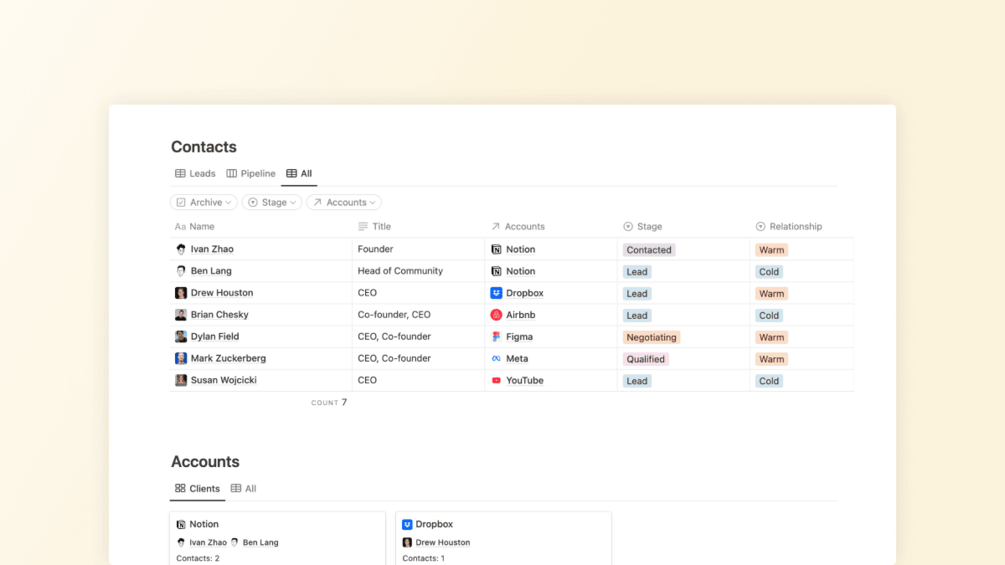
Task: Click the Figma logo icon
Action: pyautogui.click(x=496, y=336)
